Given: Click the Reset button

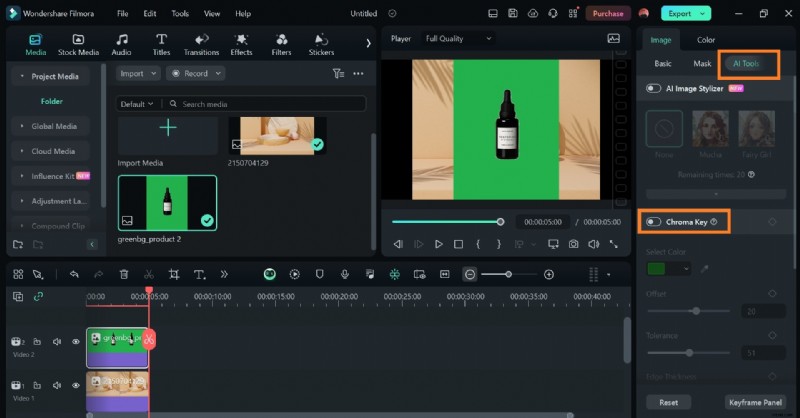Looking at the screenshot, I should point(668,402).
